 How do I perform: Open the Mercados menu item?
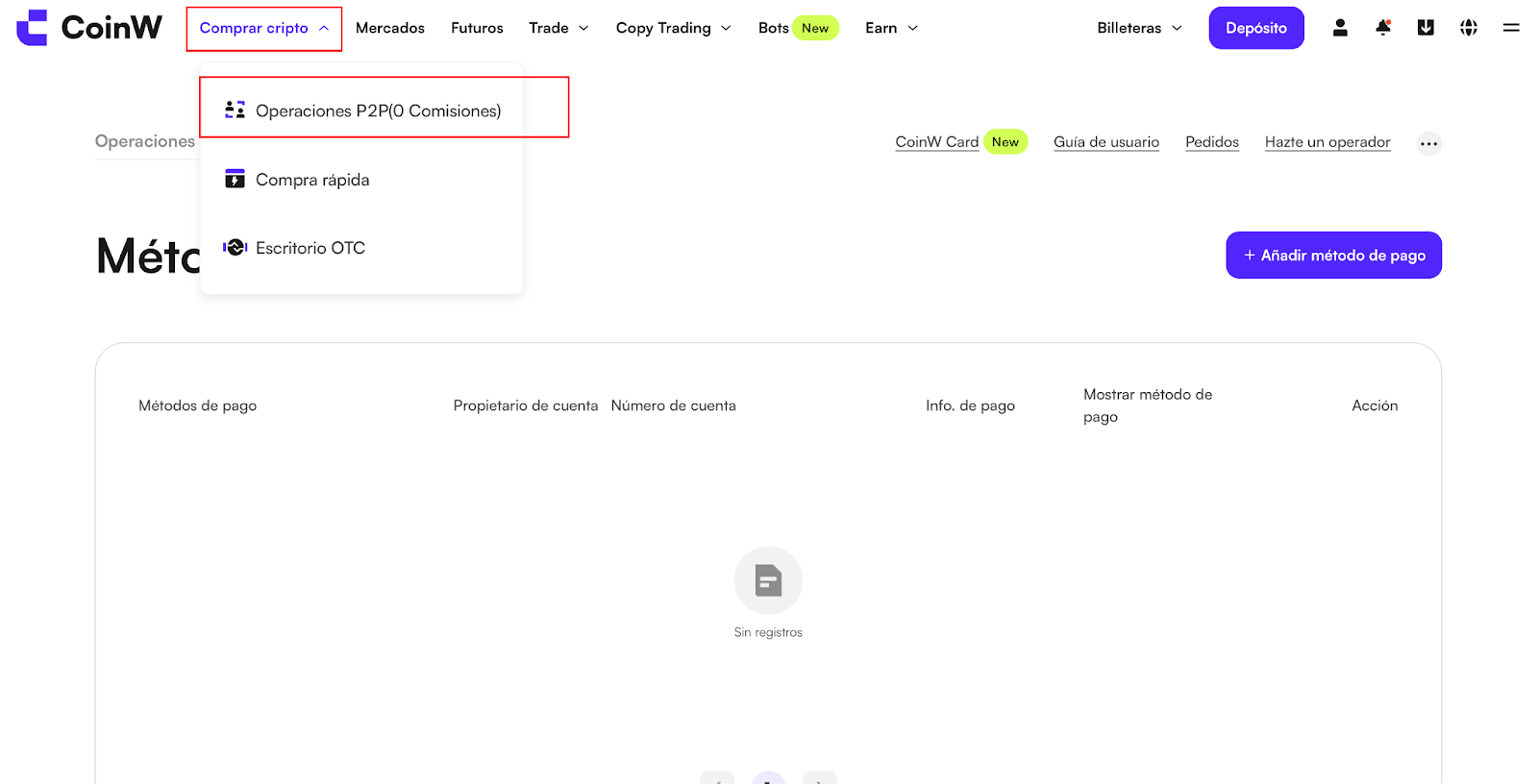pyautogui.click(x=390, y=28)
